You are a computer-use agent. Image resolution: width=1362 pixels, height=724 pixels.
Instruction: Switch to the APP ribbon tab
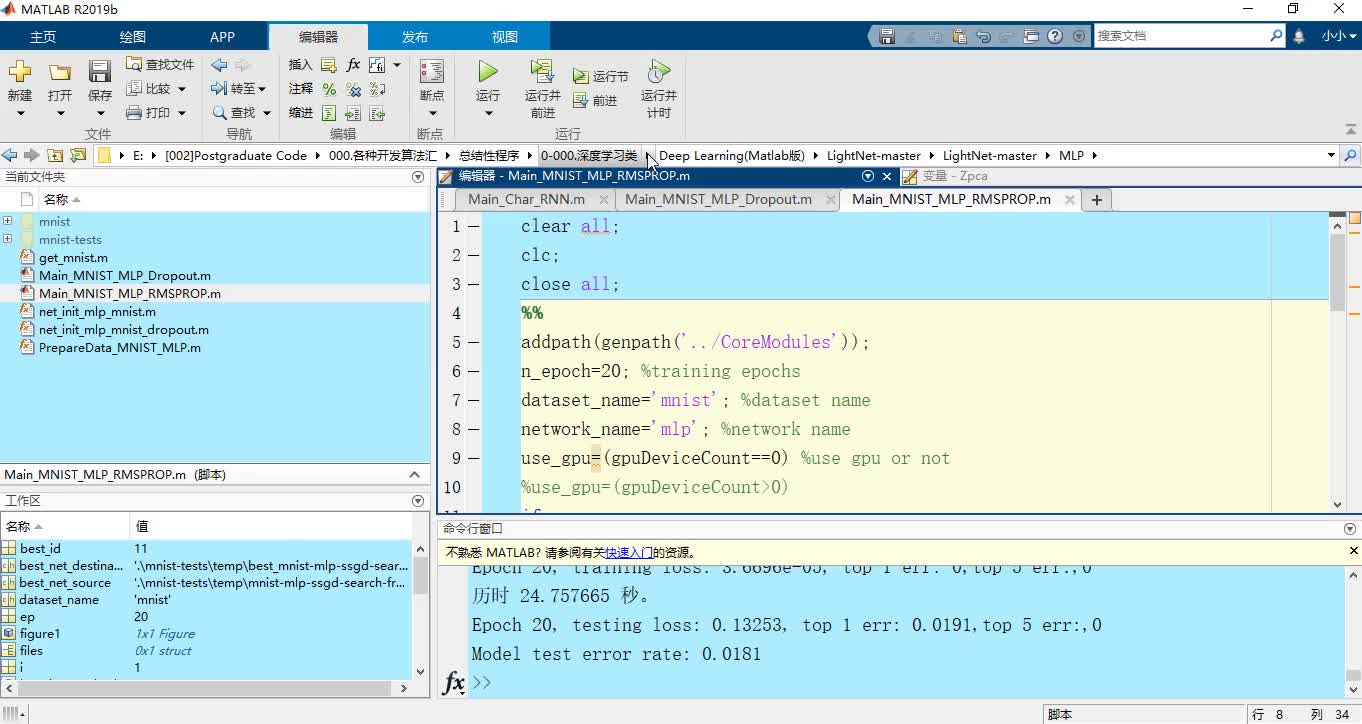(222, 37)
